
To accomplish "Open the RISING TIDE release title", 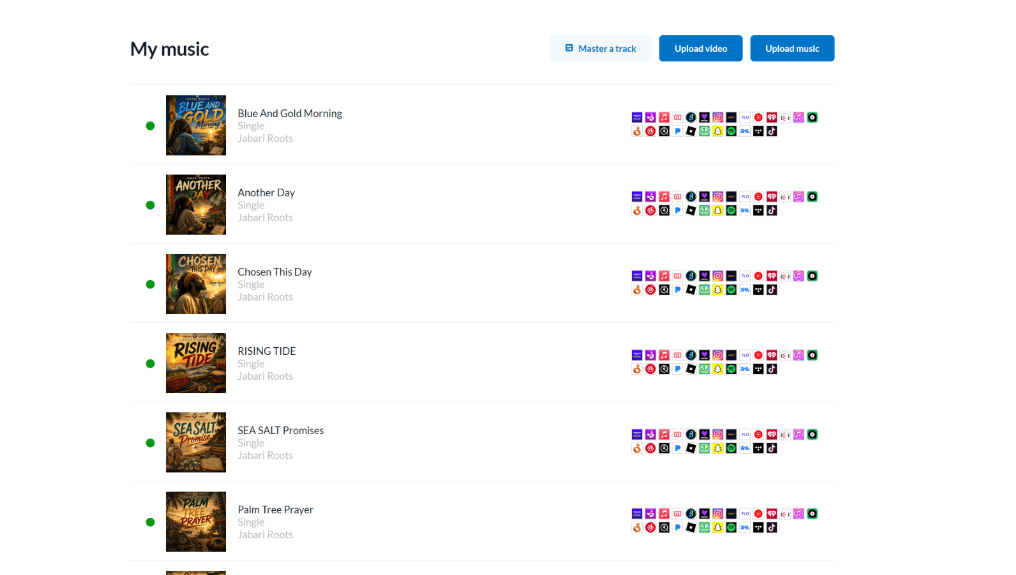I will click(x=266, y=351).
